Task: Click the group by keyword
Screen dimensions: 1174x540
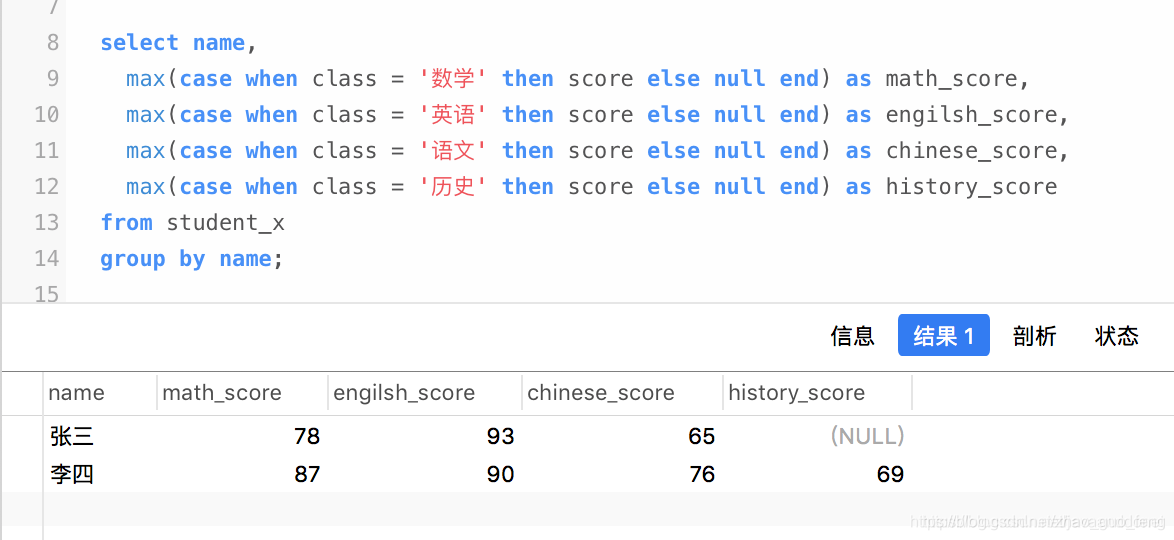Action: coord(153,259)
